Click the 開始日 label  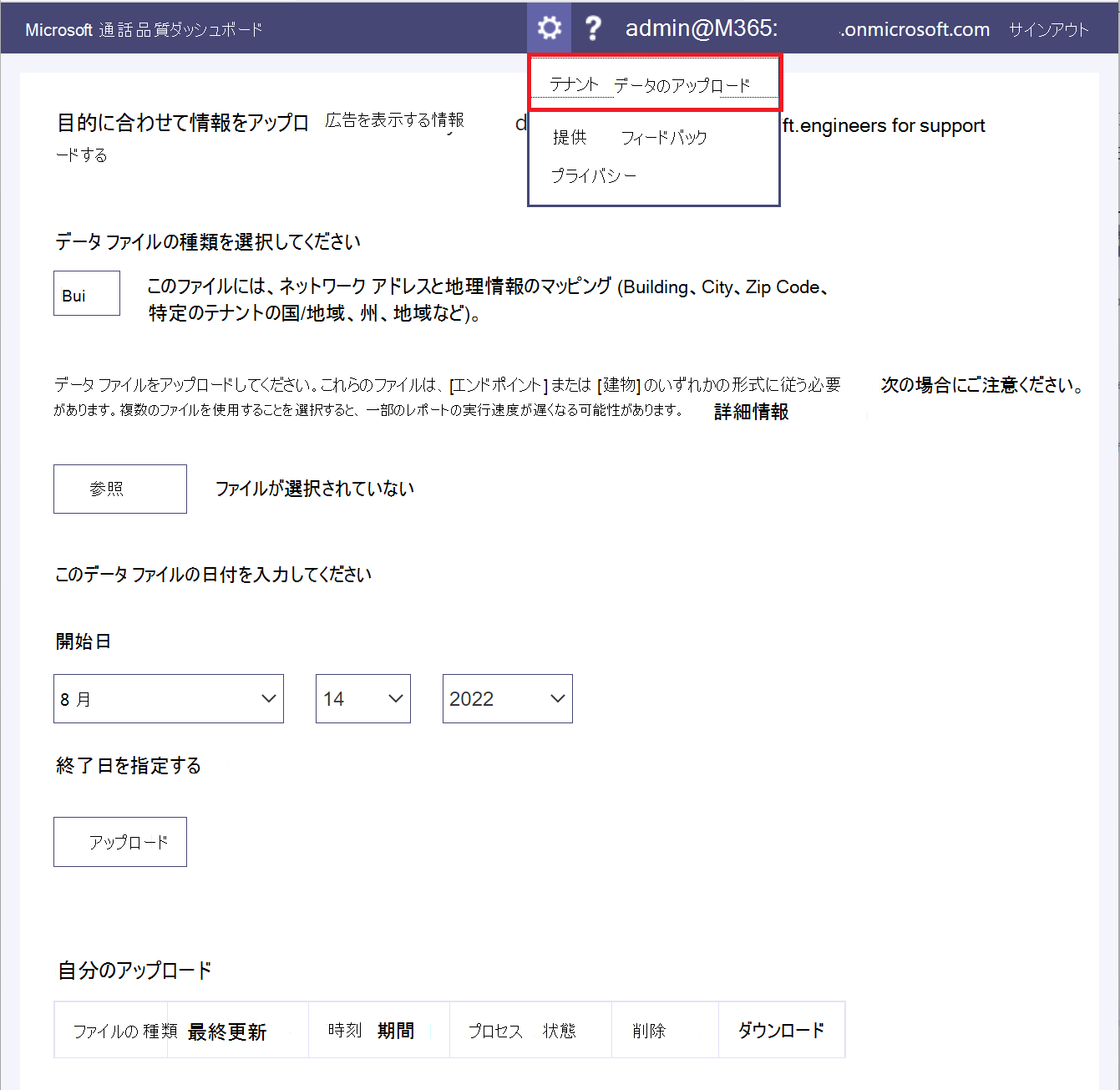[x=84, y=641]
